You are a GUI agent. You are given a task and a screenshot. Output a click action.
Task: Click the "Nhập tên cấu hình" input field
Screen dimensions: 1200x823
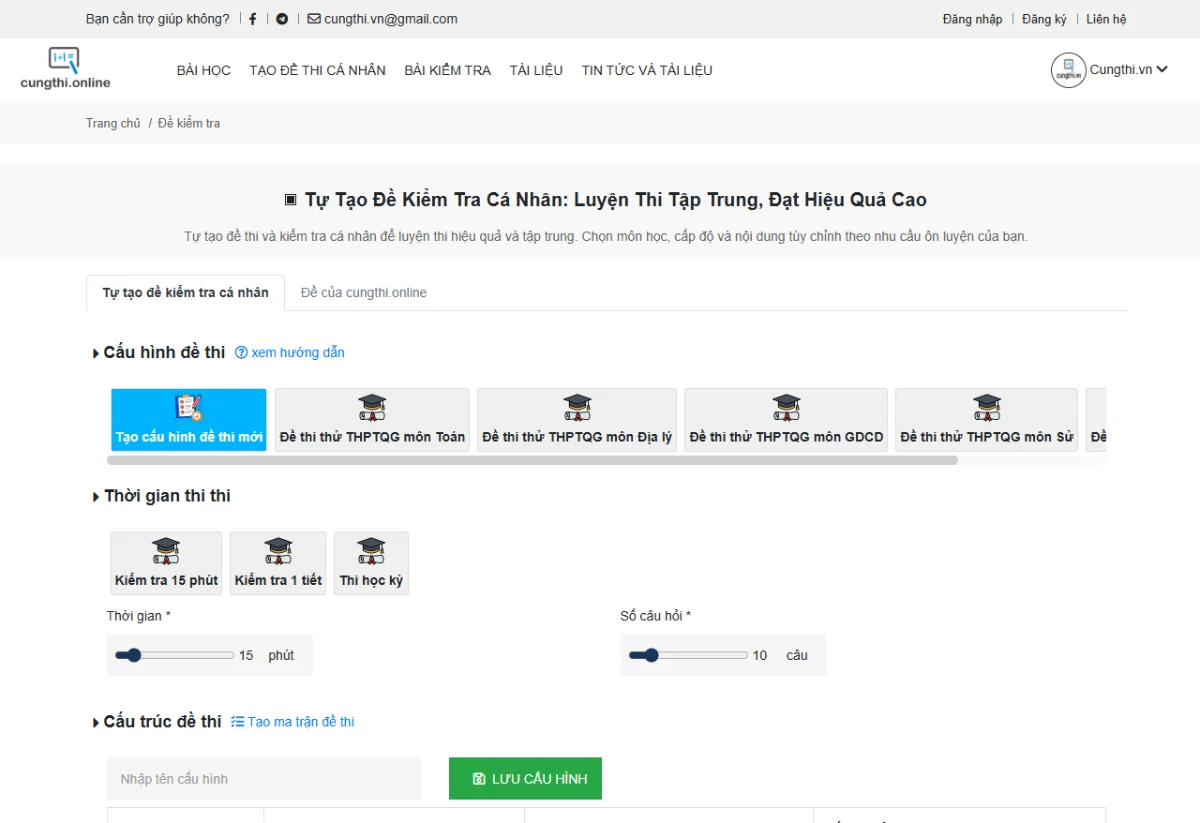coord(263,778)
